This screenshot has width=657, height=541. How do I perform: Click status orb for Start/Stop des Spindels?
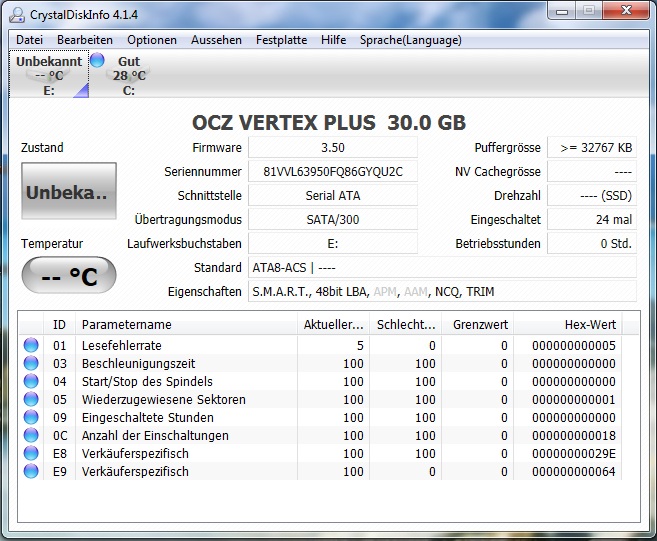pyautogui.click(x=31, y=381)
